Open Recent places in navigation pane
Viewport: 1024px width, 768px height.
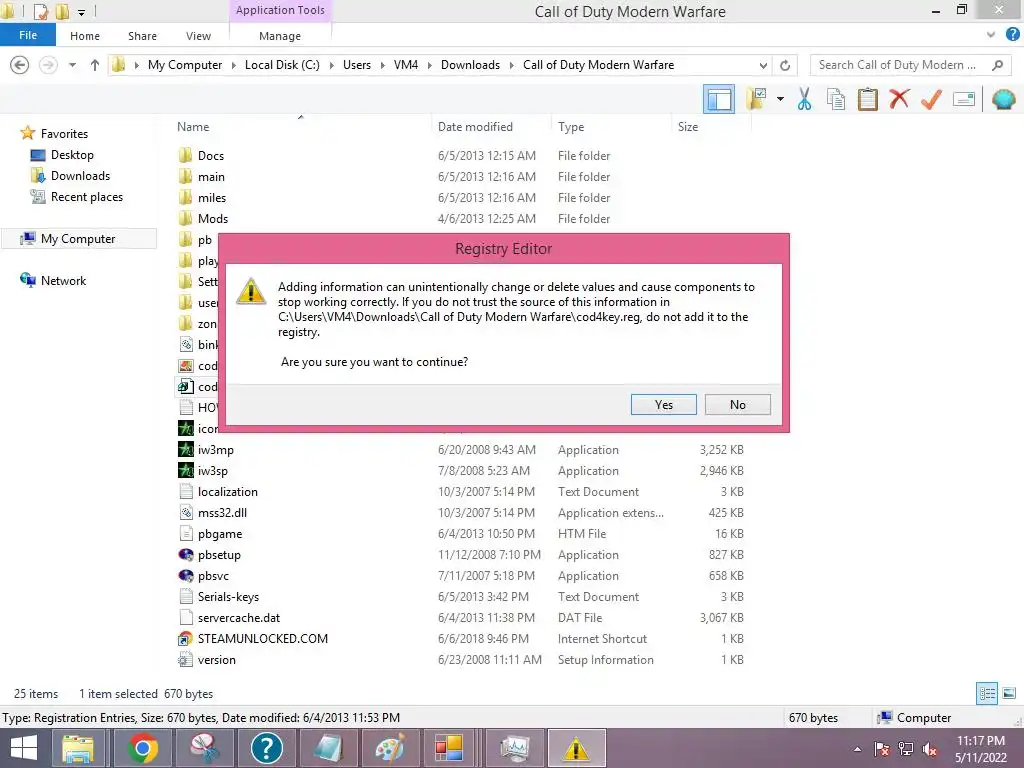(87, 197)
